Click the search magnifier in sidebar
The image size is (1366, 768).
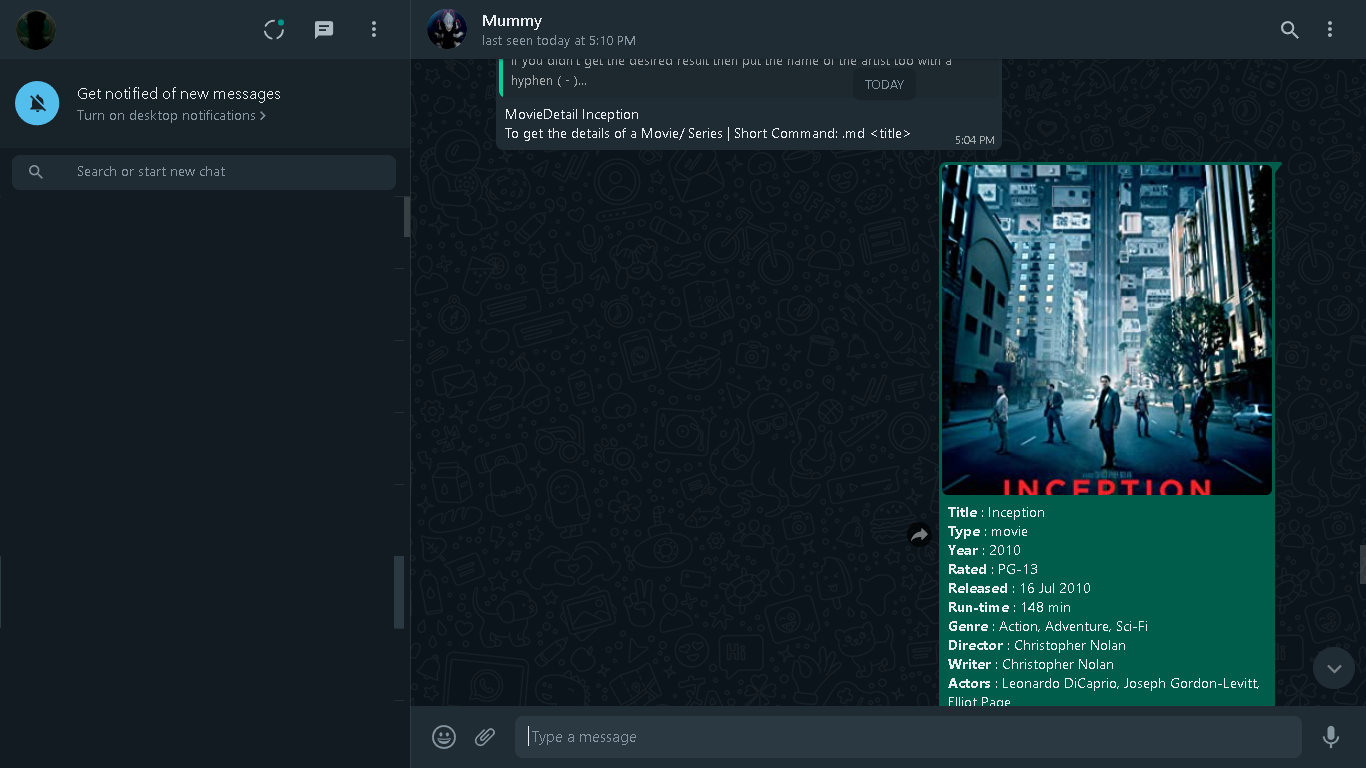(36, 172)
